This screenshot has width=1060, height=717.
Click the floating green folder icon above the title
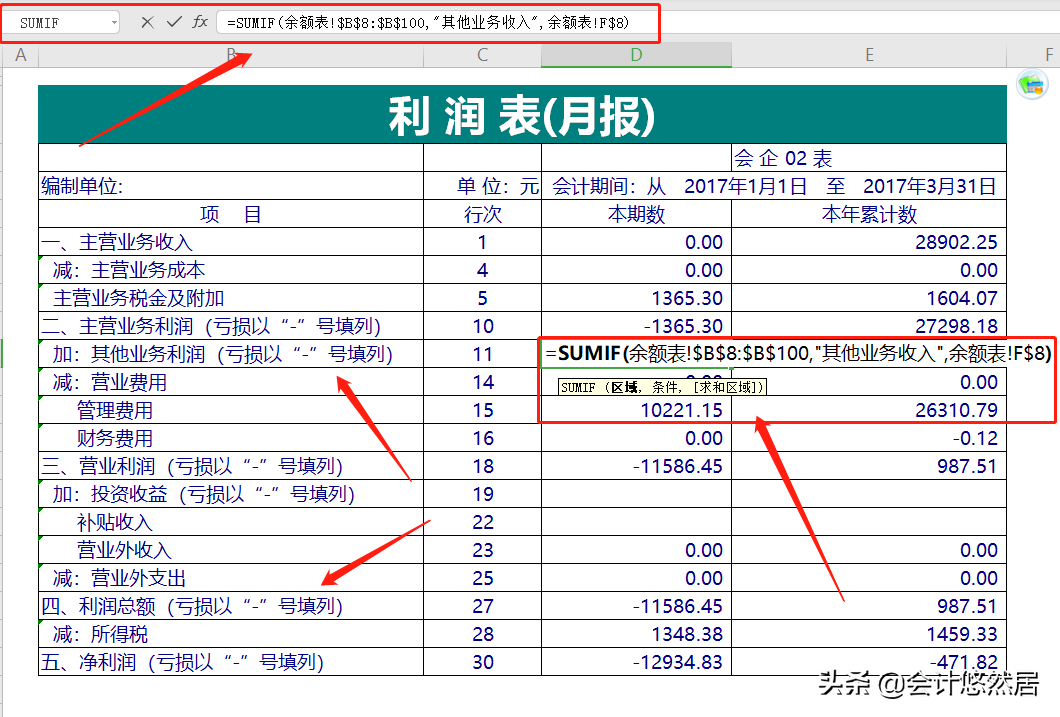(x=1031, y=85)
